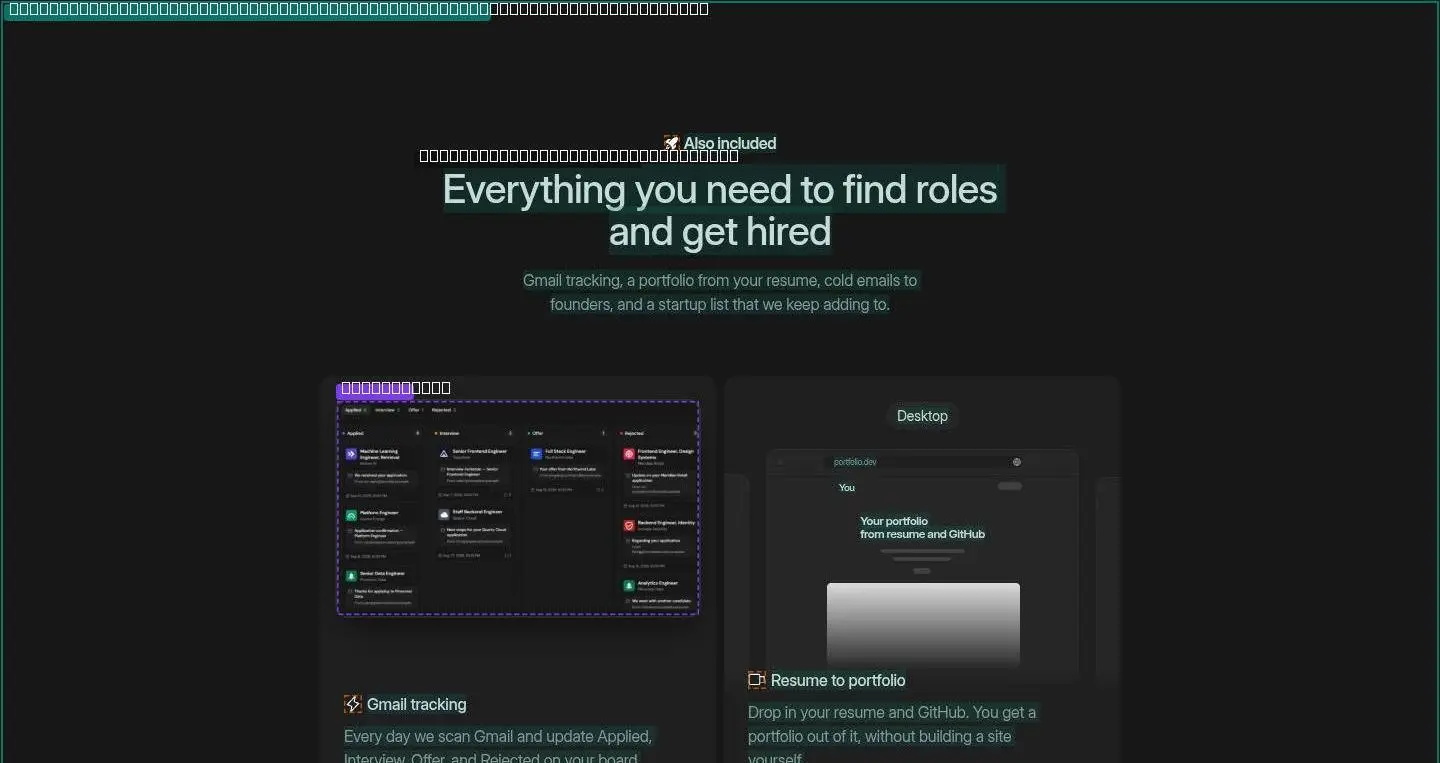Click the Staff Backend Engineer card title

coord(477,512)
